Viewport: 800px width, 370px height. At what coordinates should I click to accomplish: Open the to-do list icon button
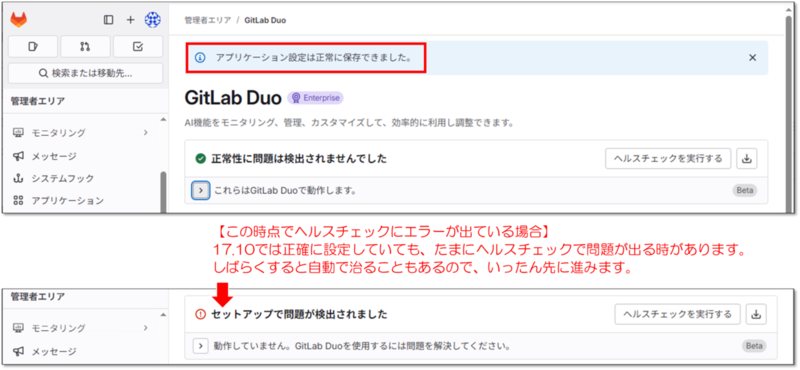coord(138,46)
